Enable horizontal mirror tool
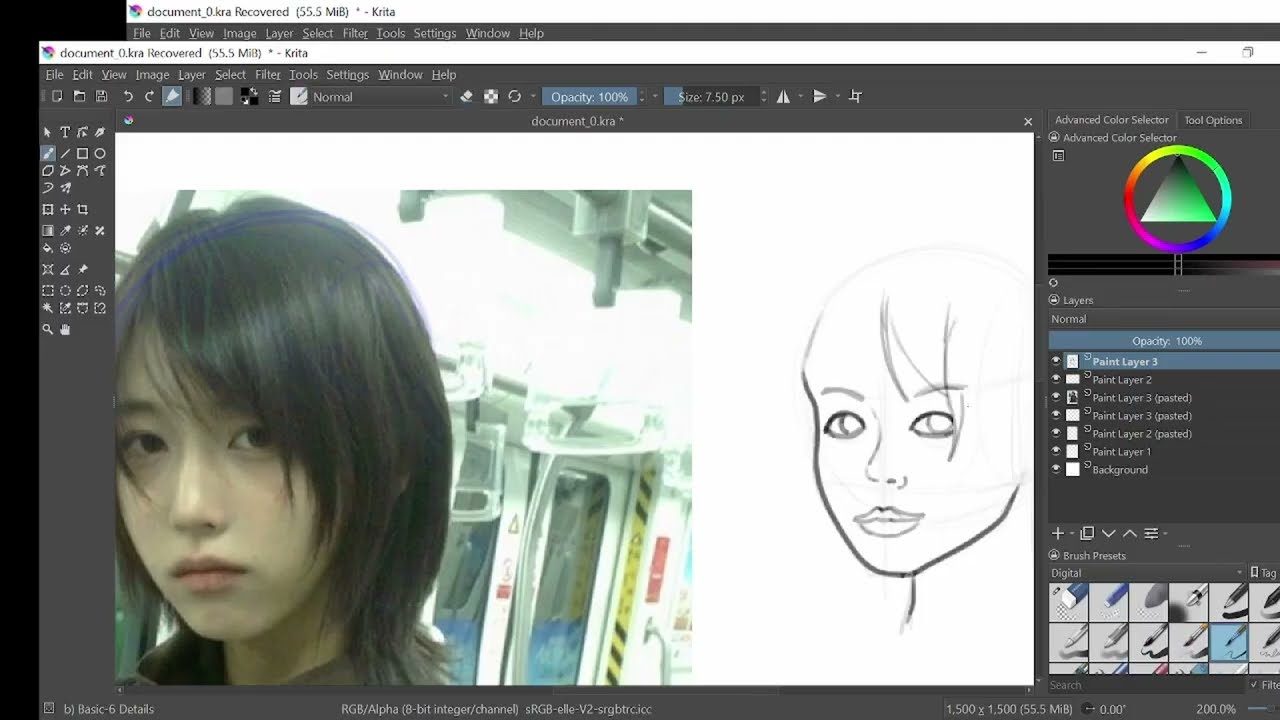The width and height of the screenshot is (1280, 720). point(783,96)
